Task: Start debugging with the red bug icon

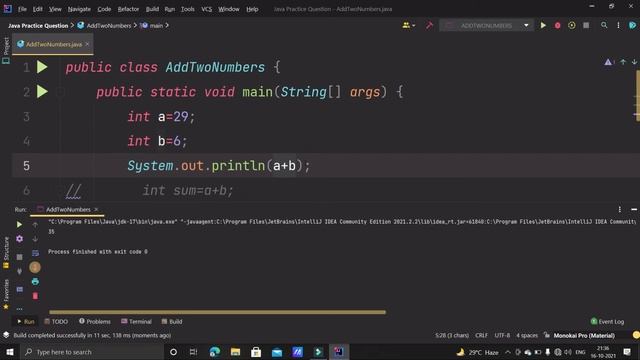Action: point(557,25)
